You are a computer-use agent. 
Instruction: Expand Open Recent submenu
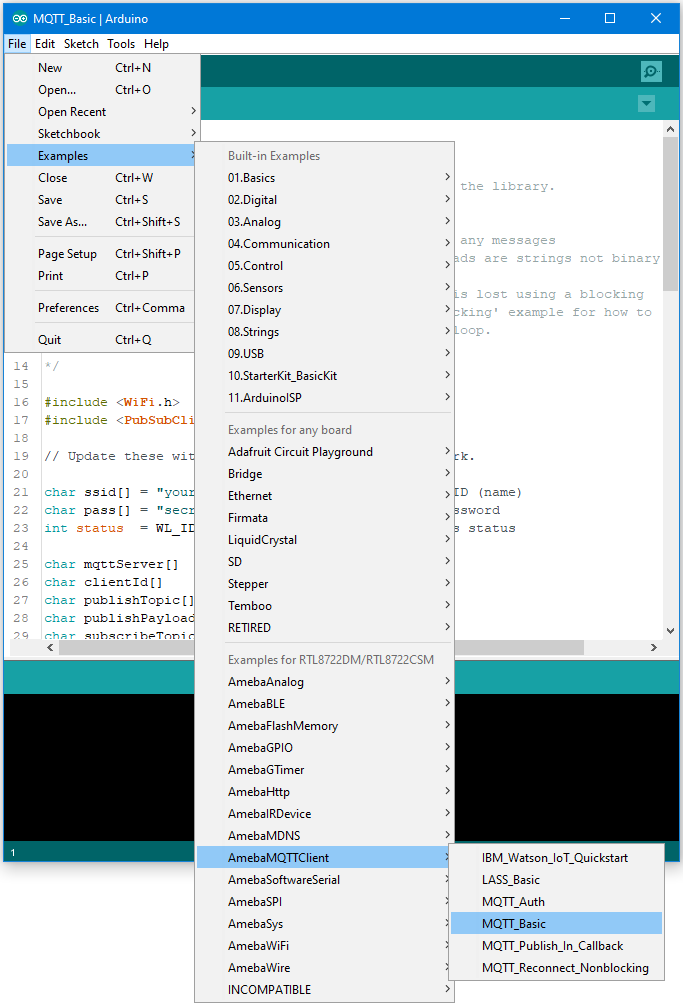[x=101, y=112]
